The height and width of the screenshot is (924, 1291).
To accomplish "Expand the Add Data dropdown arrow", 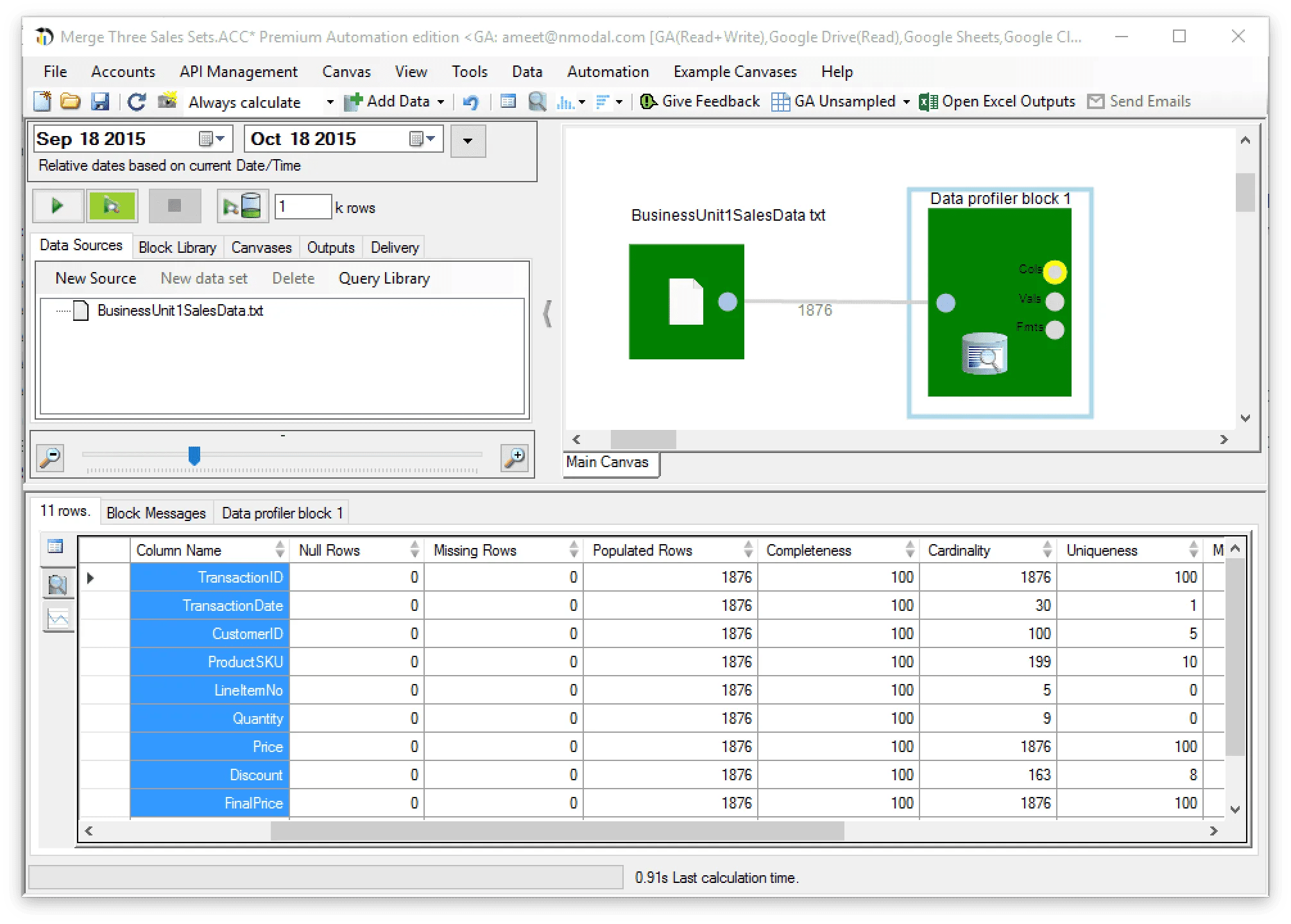I will coord(441,102).
